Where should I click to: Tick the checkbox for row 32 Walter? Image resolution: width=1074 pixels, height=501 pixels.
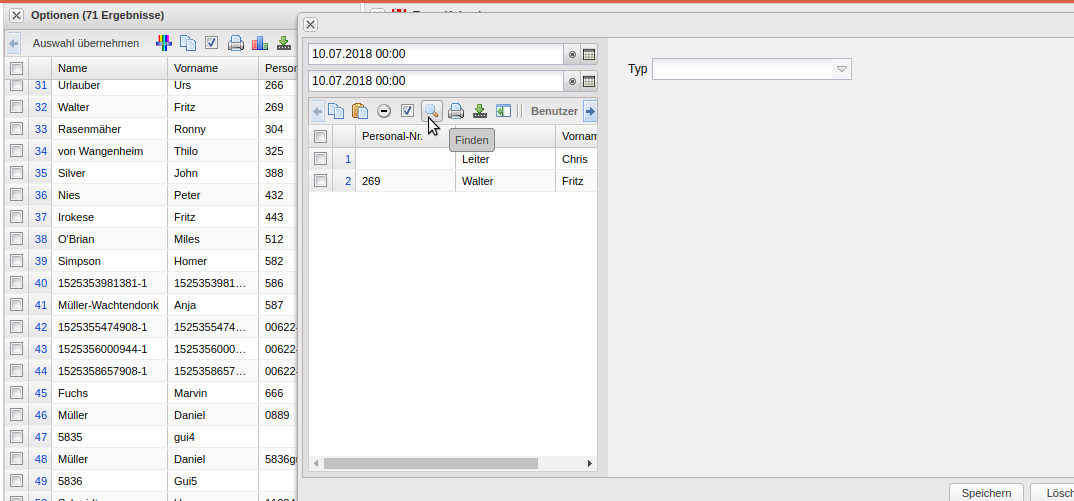[16, 107]
